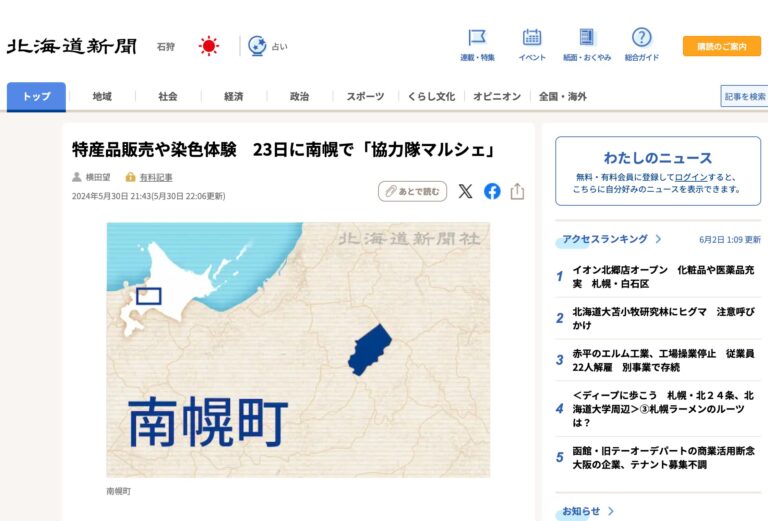Select the トップ tab
768x521 pixels.
pyautogui.click(x=36, y=96)
